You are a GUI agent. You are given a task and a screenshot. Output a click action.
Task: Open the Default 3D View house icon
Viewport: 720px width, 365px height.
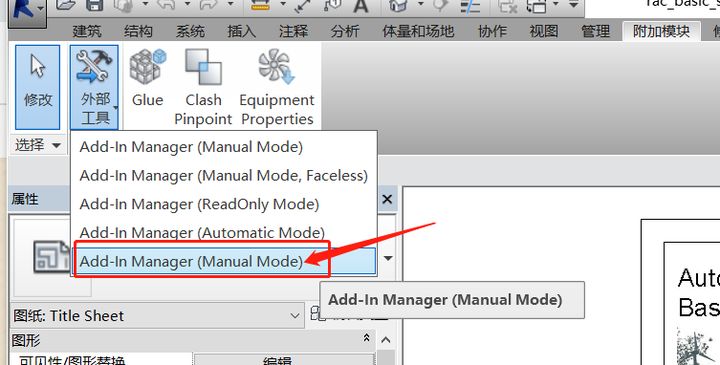398,6
